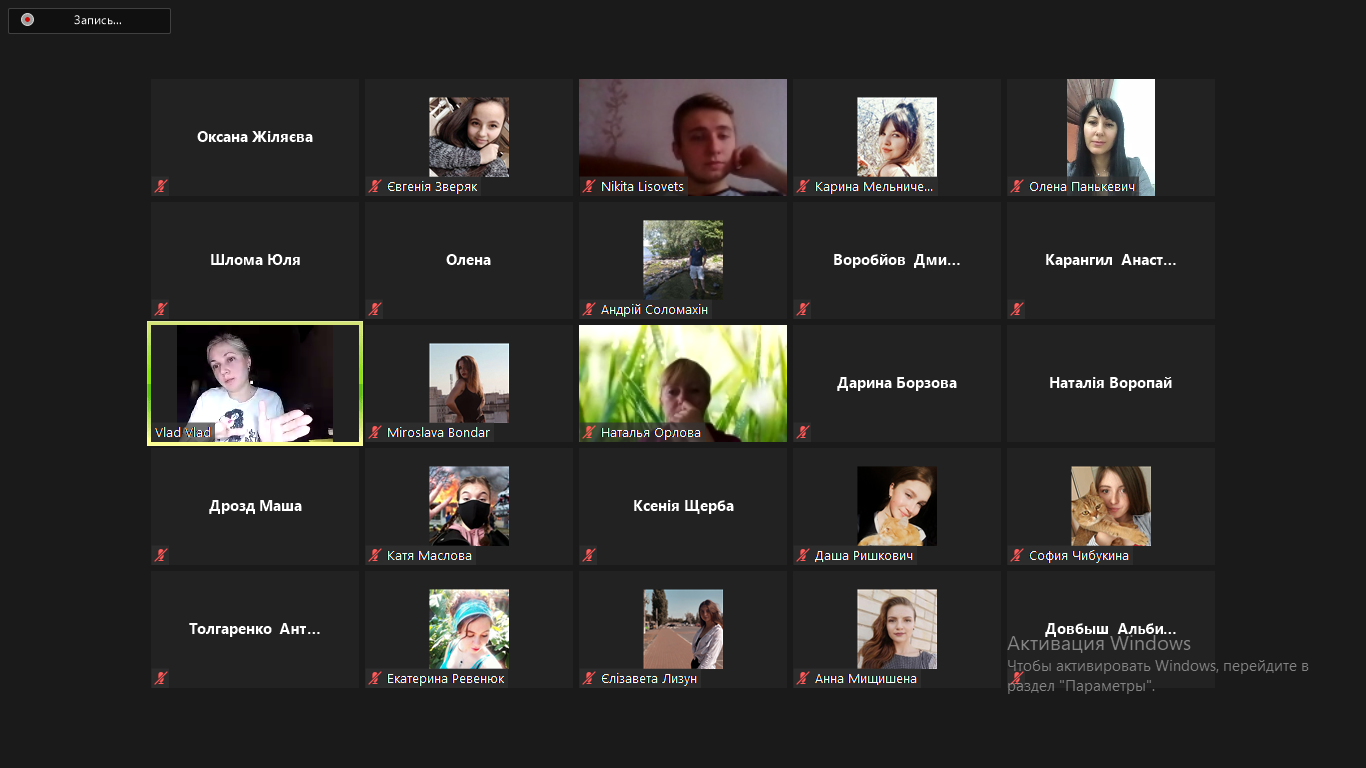The height and width of the screenshot is (768, 1366).
Task: Open Єлізавета Лизун's street profile photo
Action: (683, 629)
